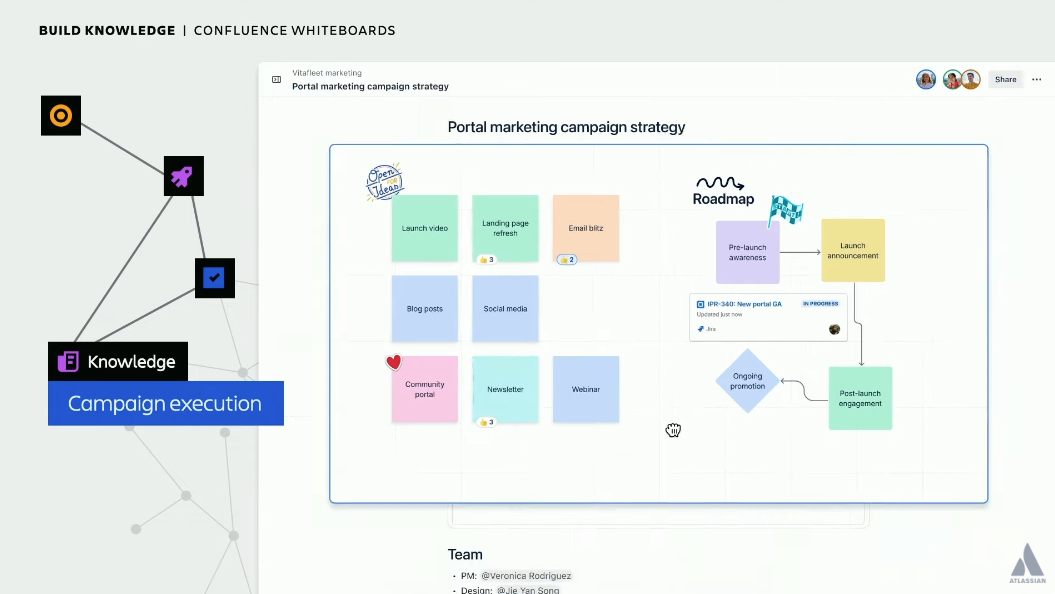Click the blue checkmark task icon
The image size is (1055, 594).
pos(215,278)
